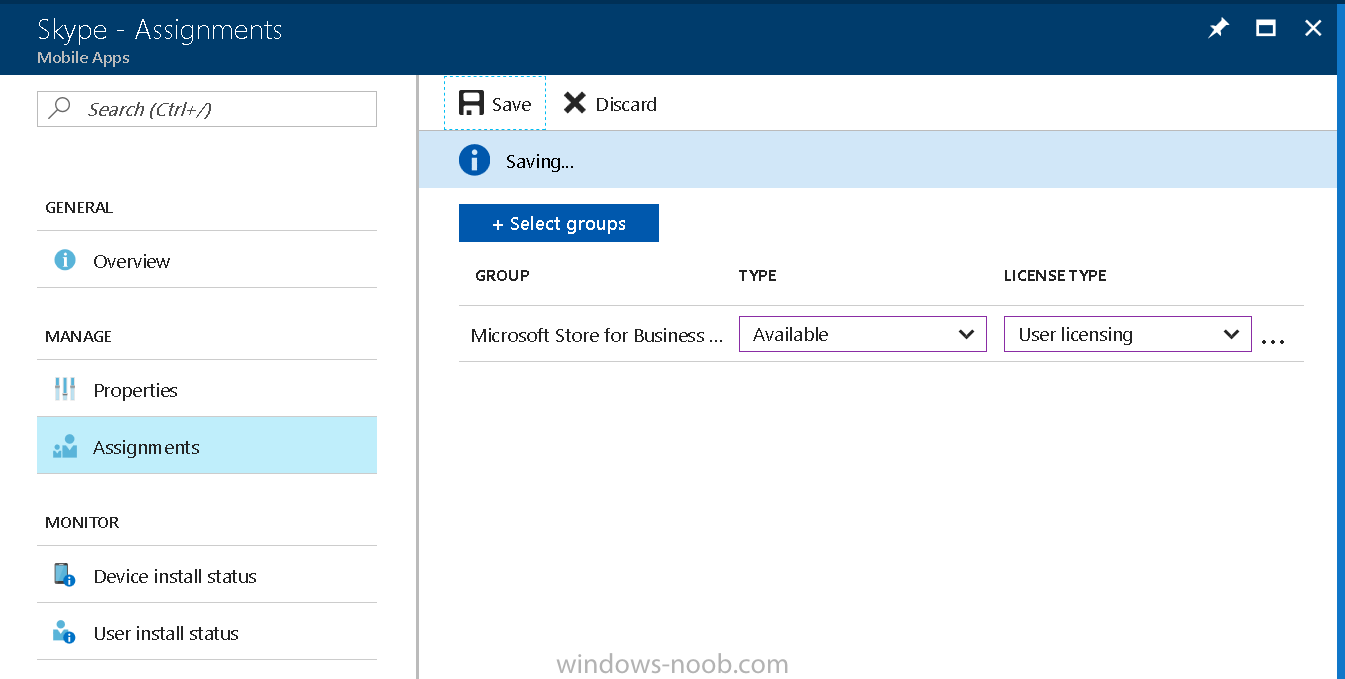Click the Saving... status message
Screen dimensions: 1345x679
[x=540, y=161]
